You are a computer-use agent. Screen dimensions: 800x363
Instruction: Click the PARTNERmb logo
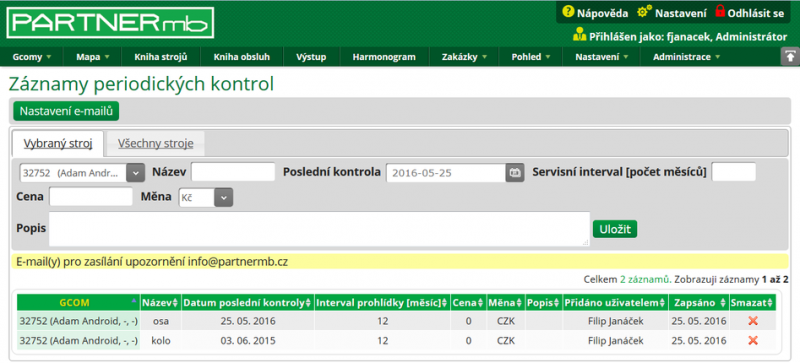[110, 23]
